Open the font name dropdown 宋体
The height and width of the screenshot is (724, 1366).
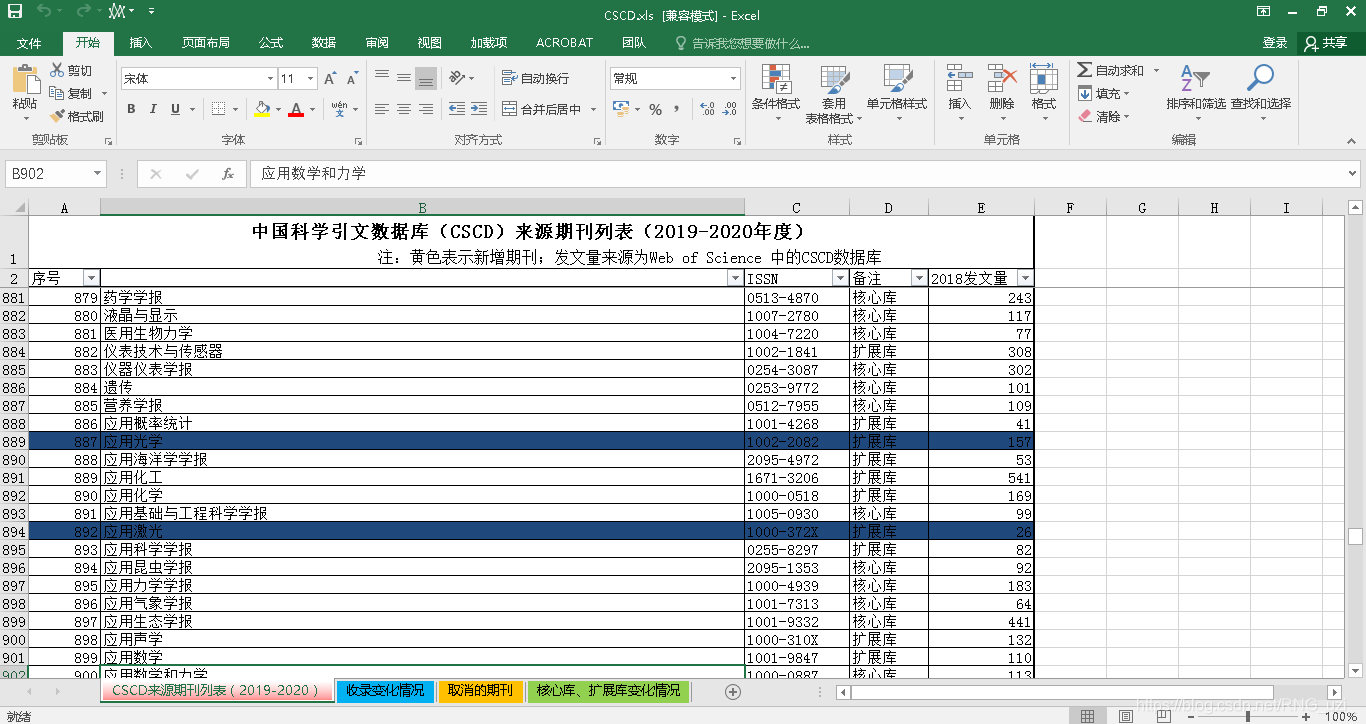[x=270, y=79]
